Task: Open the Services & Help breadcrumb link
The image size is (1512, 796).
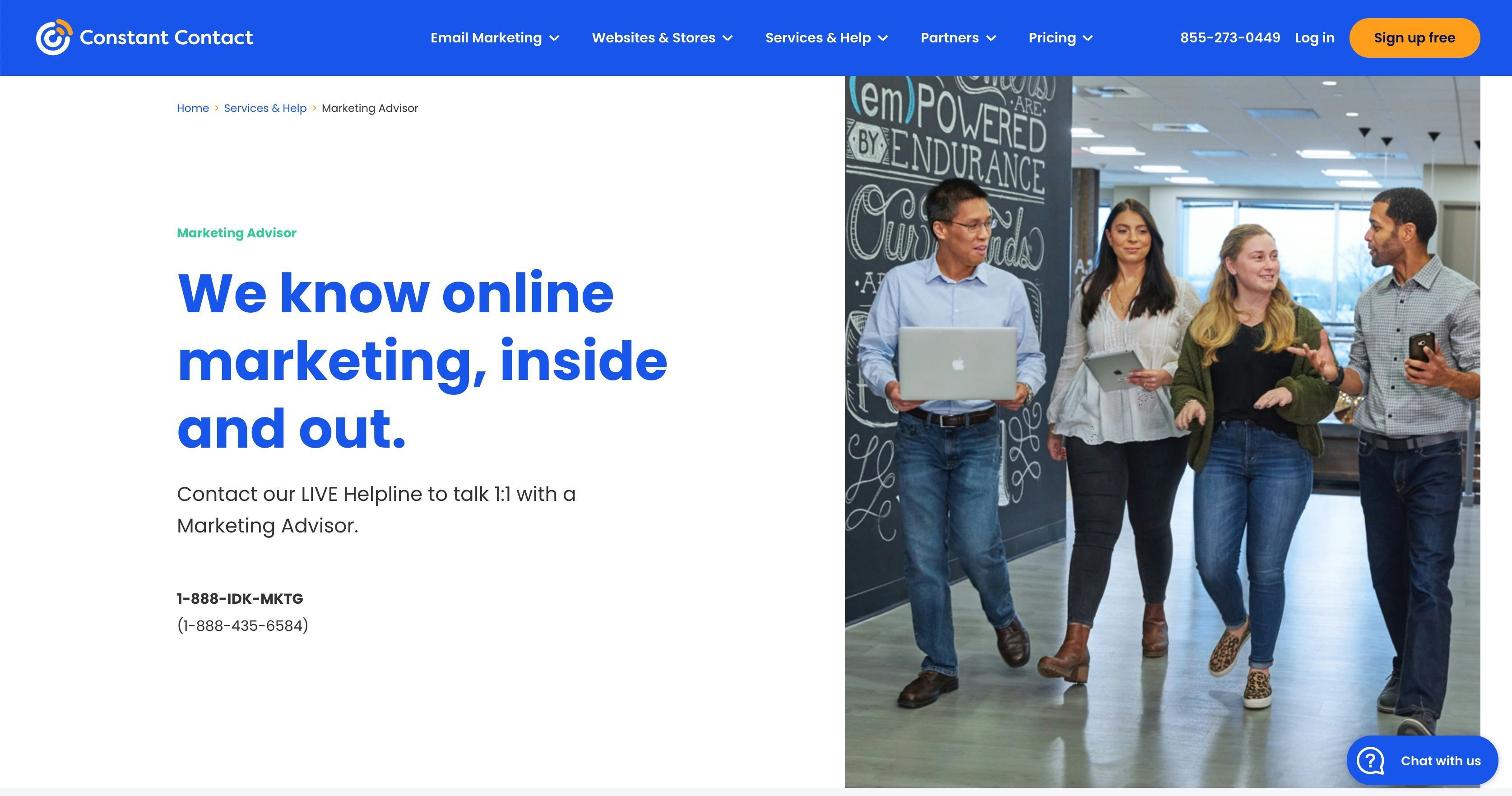Action: pyautogui.click(x=265, y=108)
